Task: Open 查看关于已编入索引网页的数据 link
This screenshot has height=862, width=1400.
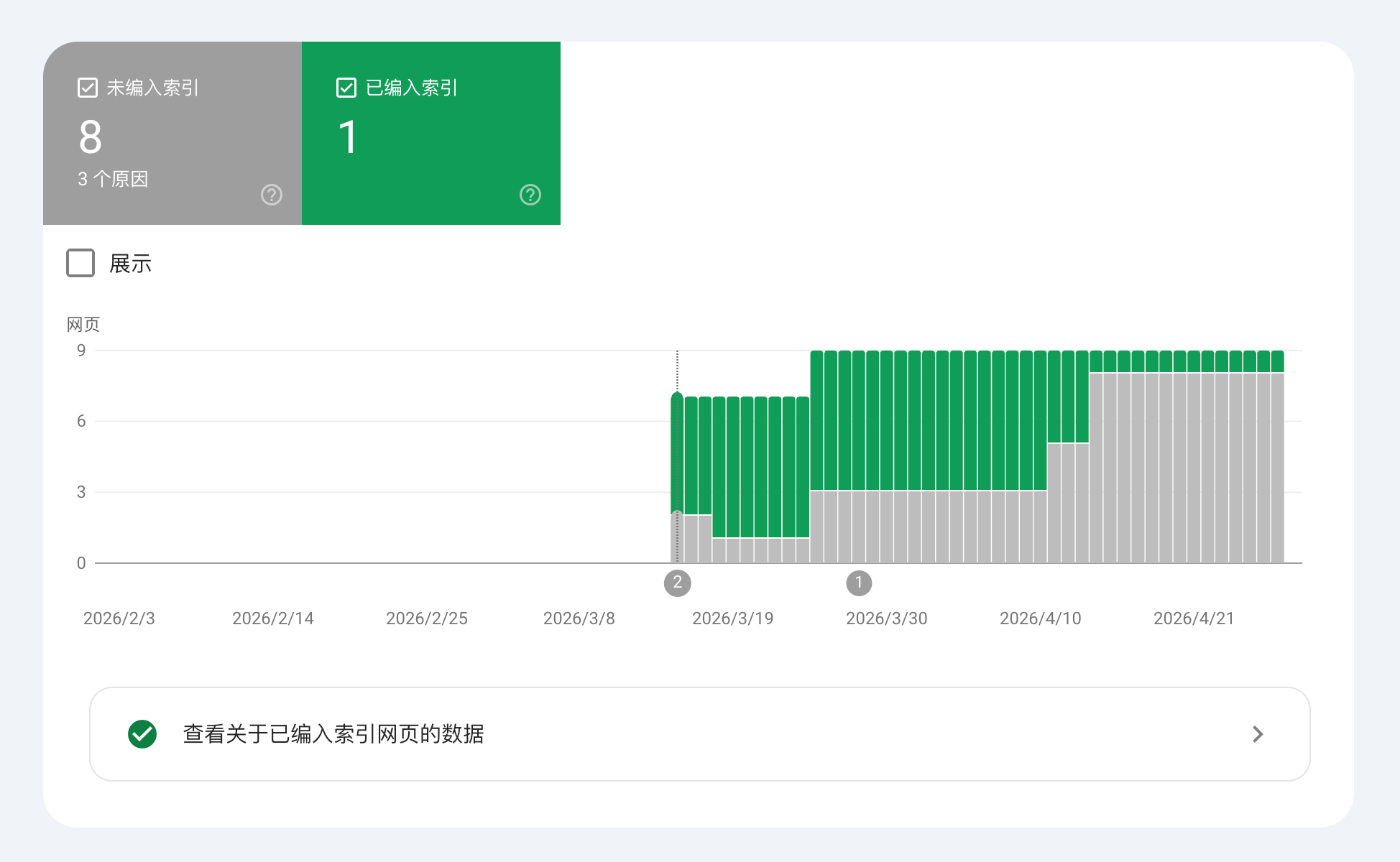Action: (699, 734)
